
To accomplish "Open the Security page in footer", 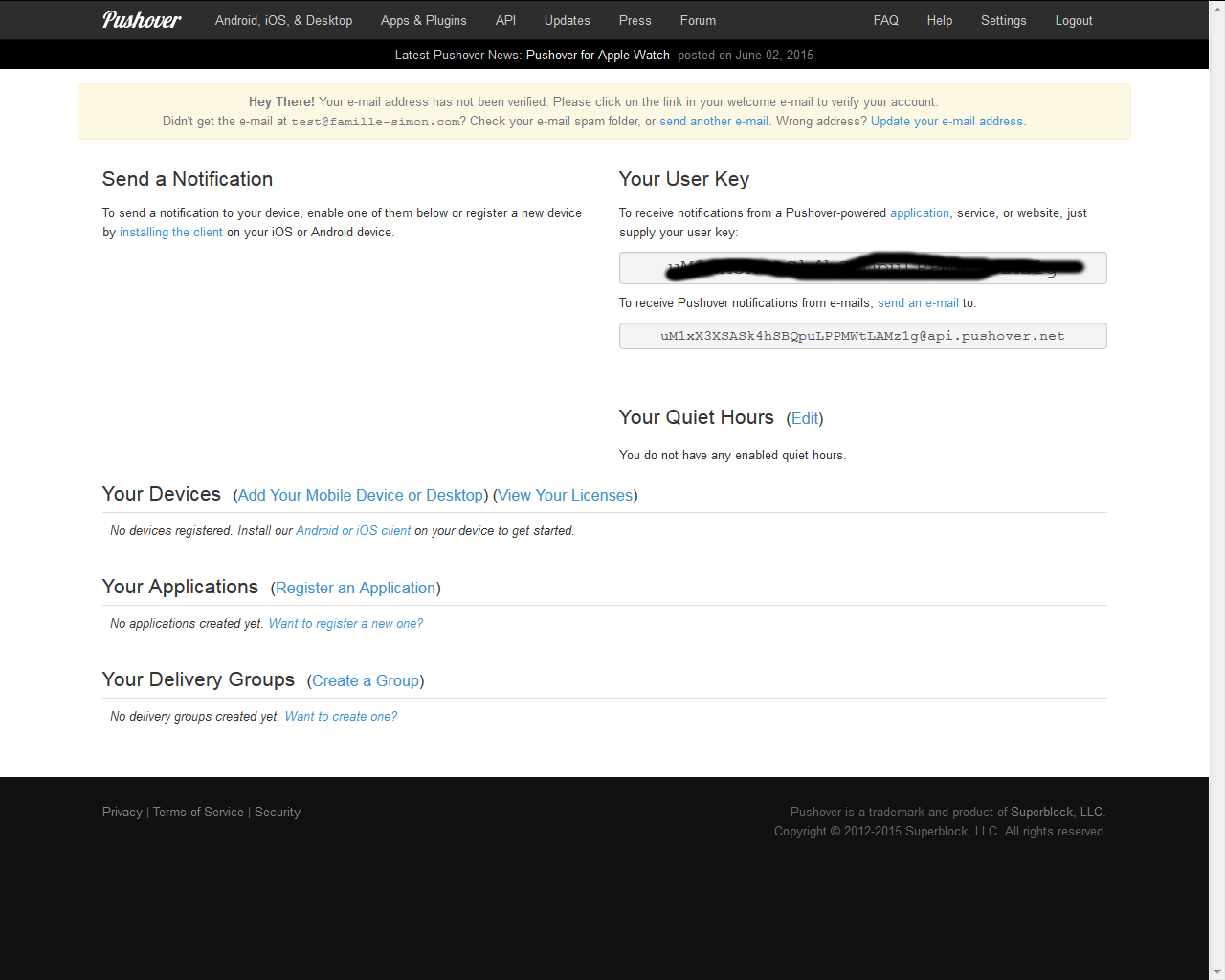I will pos(278,813).
